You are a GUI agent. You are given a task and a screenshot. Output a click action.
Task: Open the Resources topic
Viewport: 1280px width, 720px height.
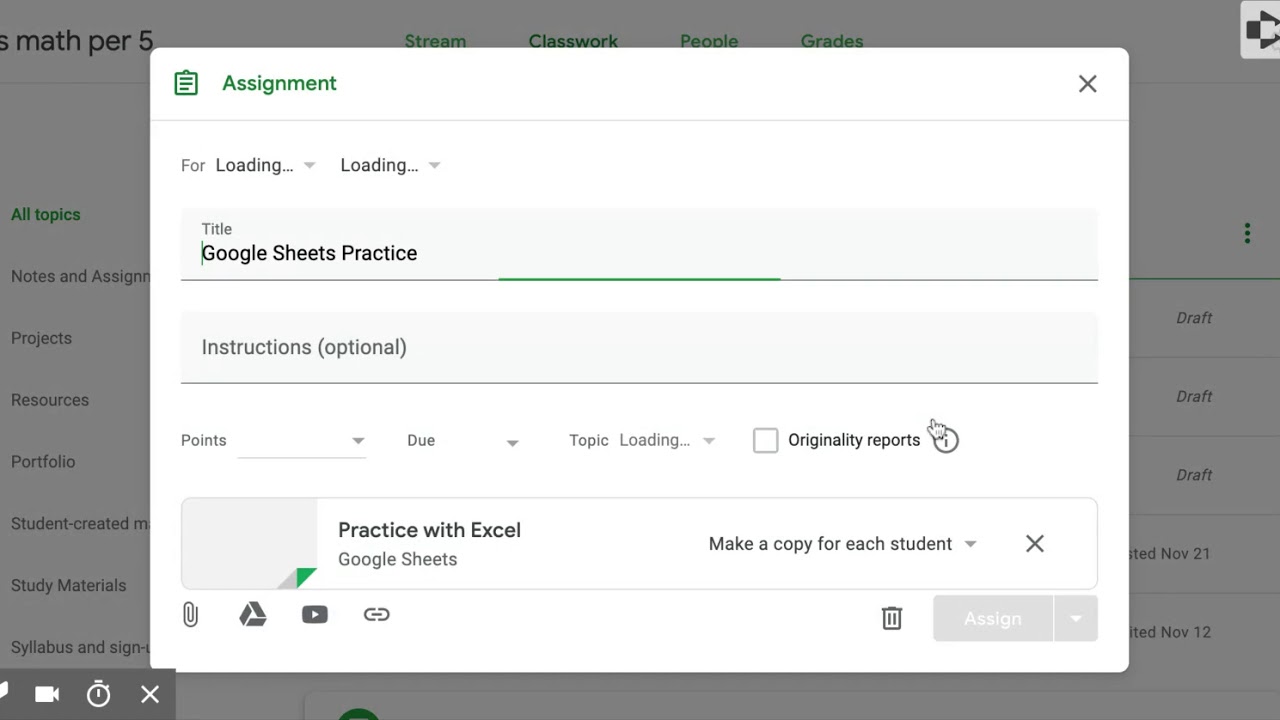tap(50, 400)
